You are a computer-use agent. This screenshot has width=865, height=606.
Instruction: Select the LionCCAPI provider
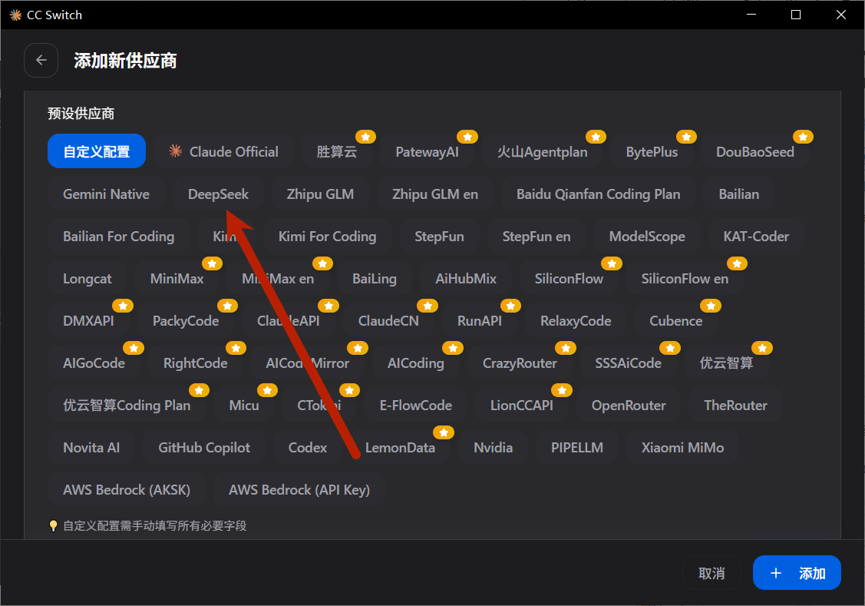(x=522, y=405)
